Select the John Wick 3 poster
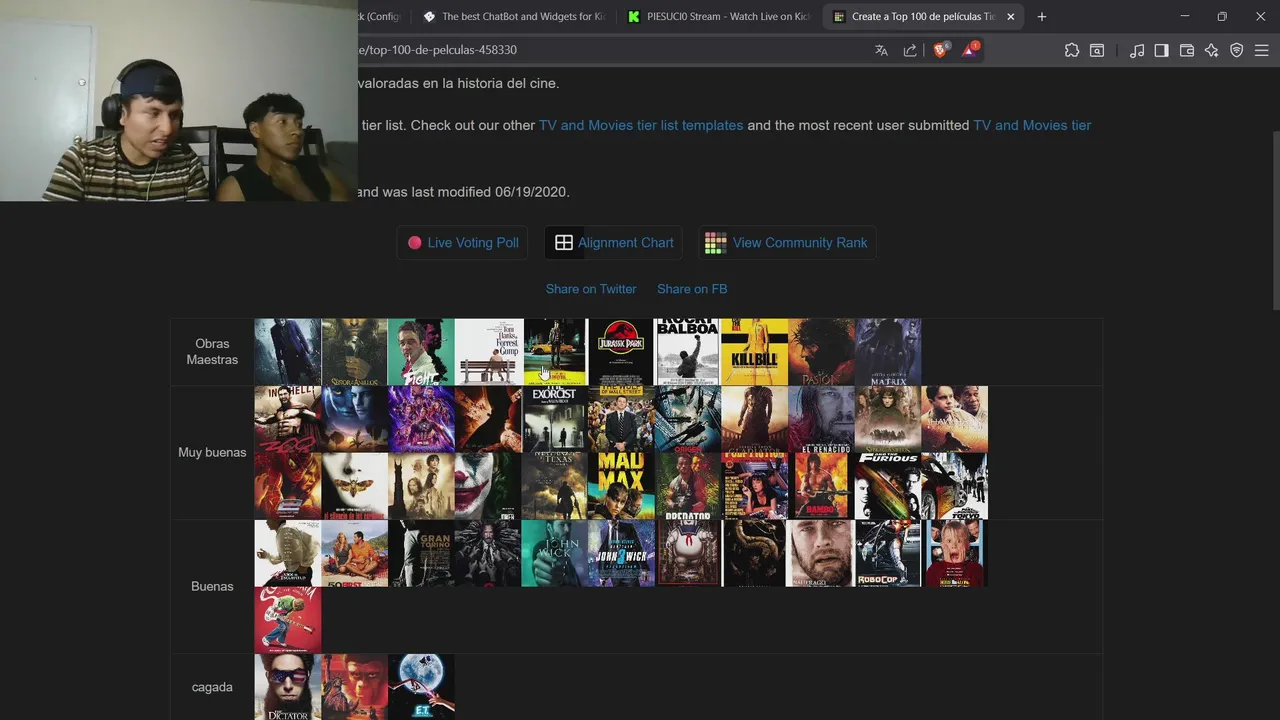This screenshot has height=720, width=1280. click(621, 553)
